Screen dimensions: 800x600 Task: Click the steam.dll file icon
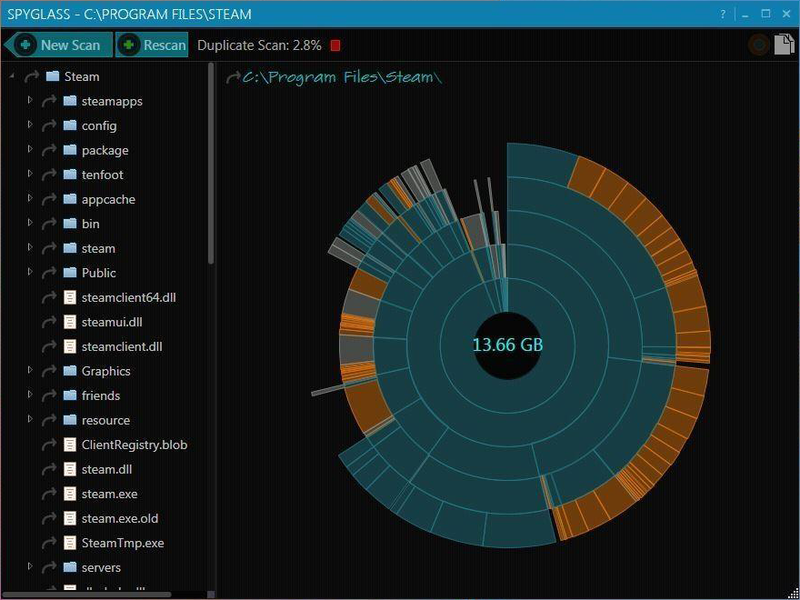pyautogui.click(x=70, y=469)
